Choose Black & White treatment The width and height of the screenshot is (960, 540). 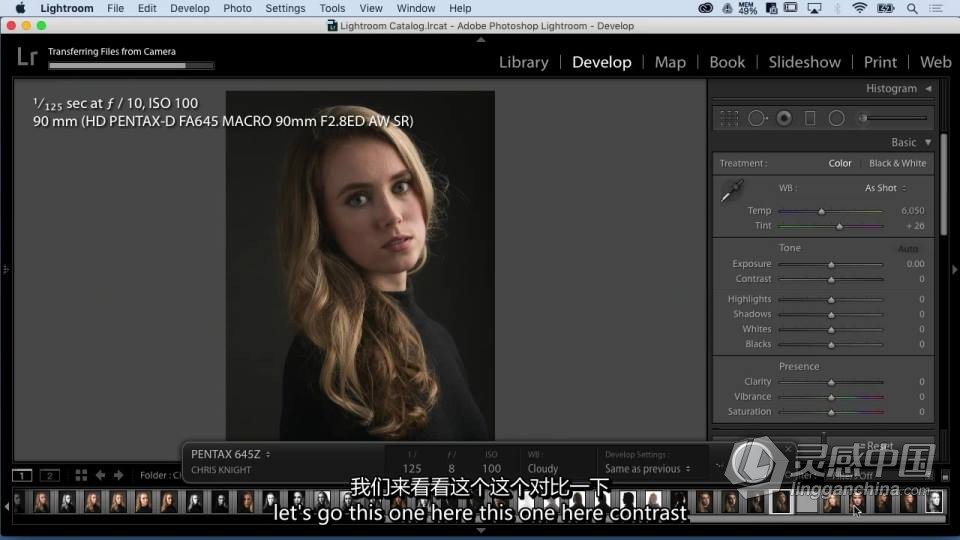click(897, 163)
